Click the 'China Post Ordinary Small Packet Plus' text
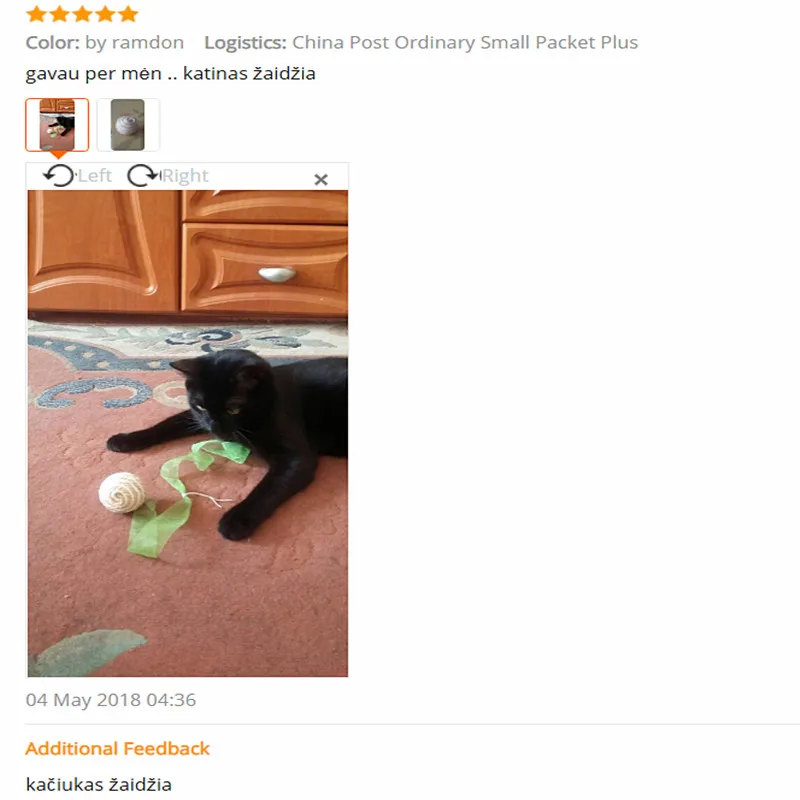The image size is (800, 800). click(x=465, y=42)
